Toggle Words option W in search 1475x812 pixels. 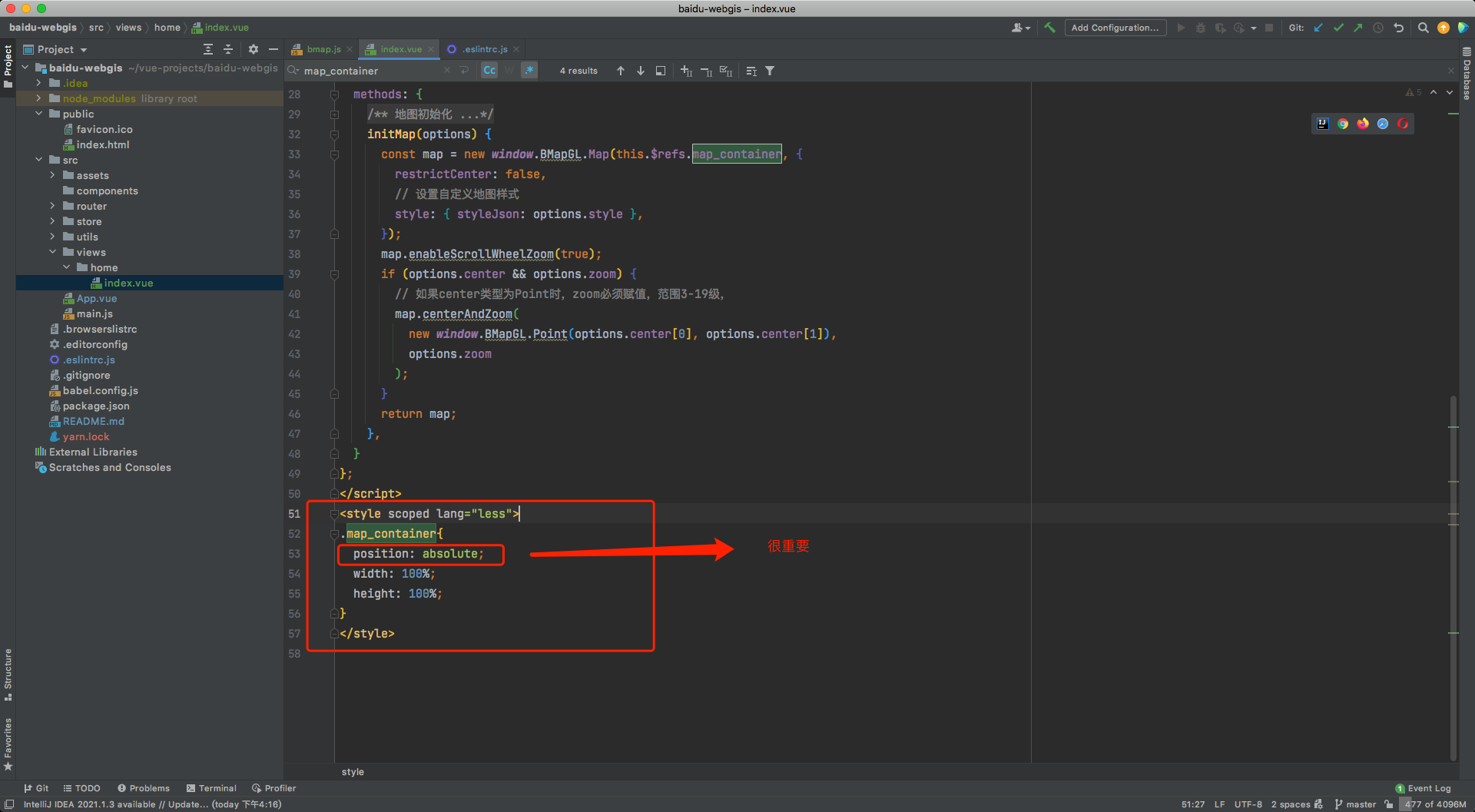tap(509, 71)
